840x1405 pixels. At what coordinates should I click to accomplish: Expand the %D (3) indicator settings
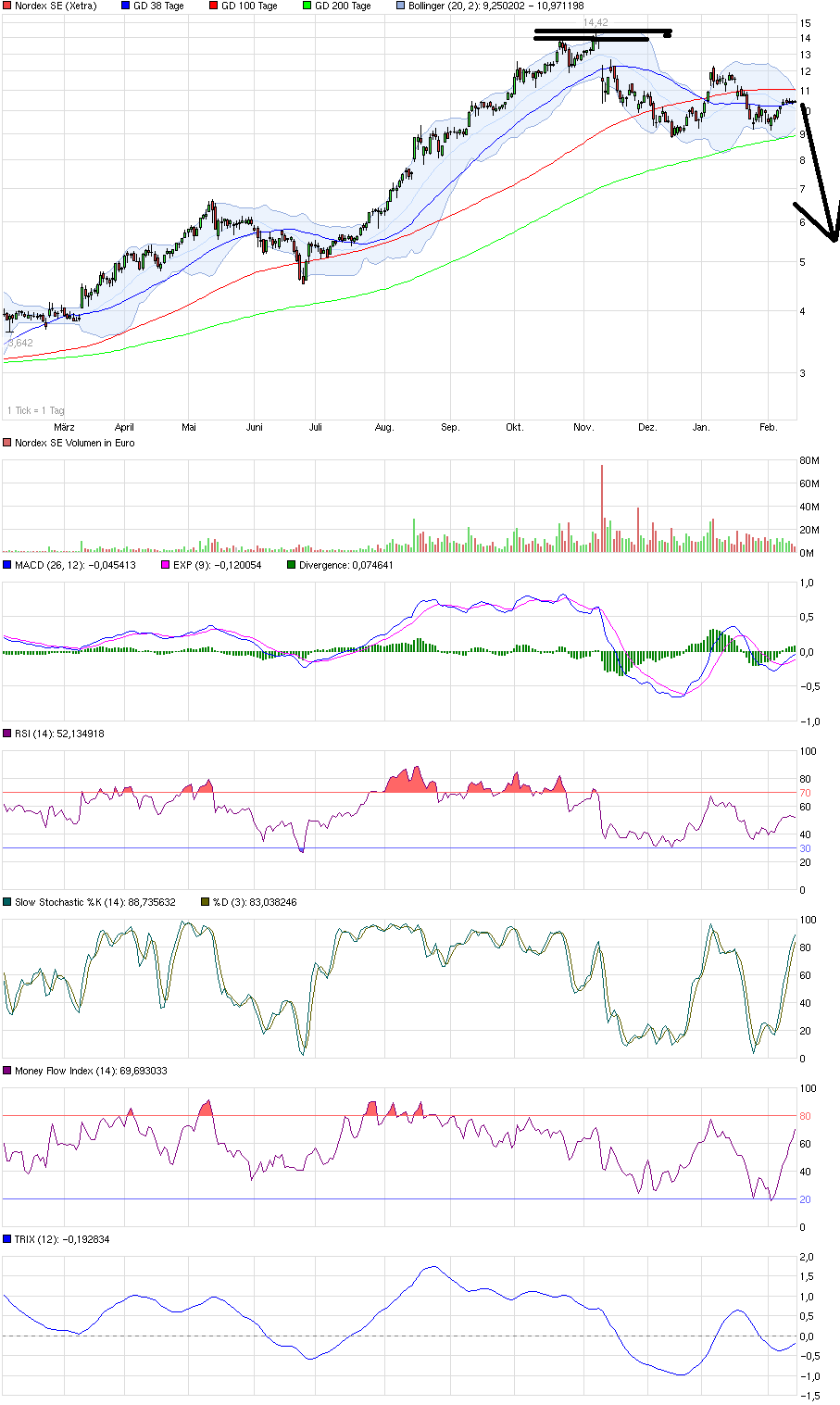[204, 901]
